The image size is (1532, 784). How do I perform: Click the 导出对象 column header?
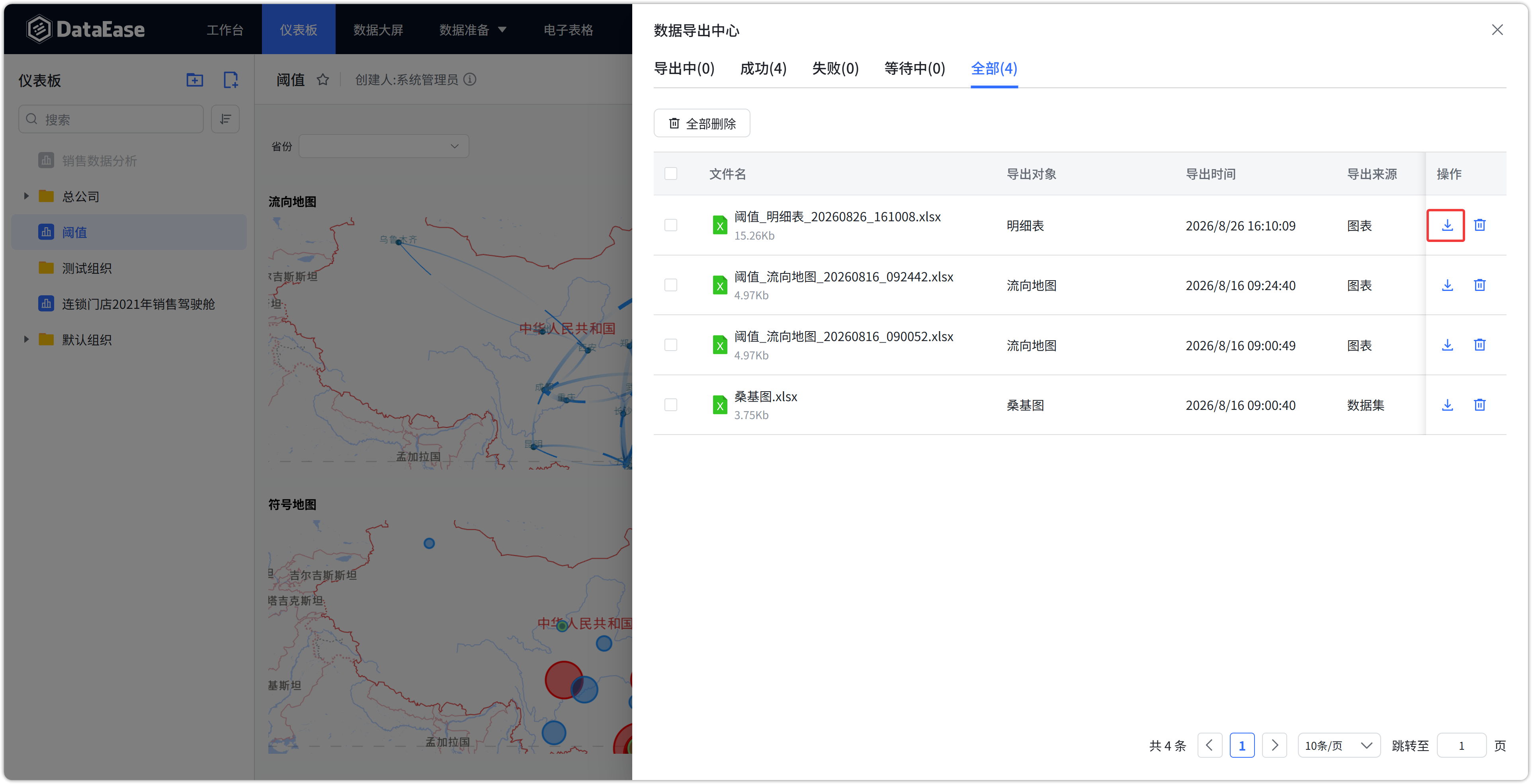pos(1031,174)
